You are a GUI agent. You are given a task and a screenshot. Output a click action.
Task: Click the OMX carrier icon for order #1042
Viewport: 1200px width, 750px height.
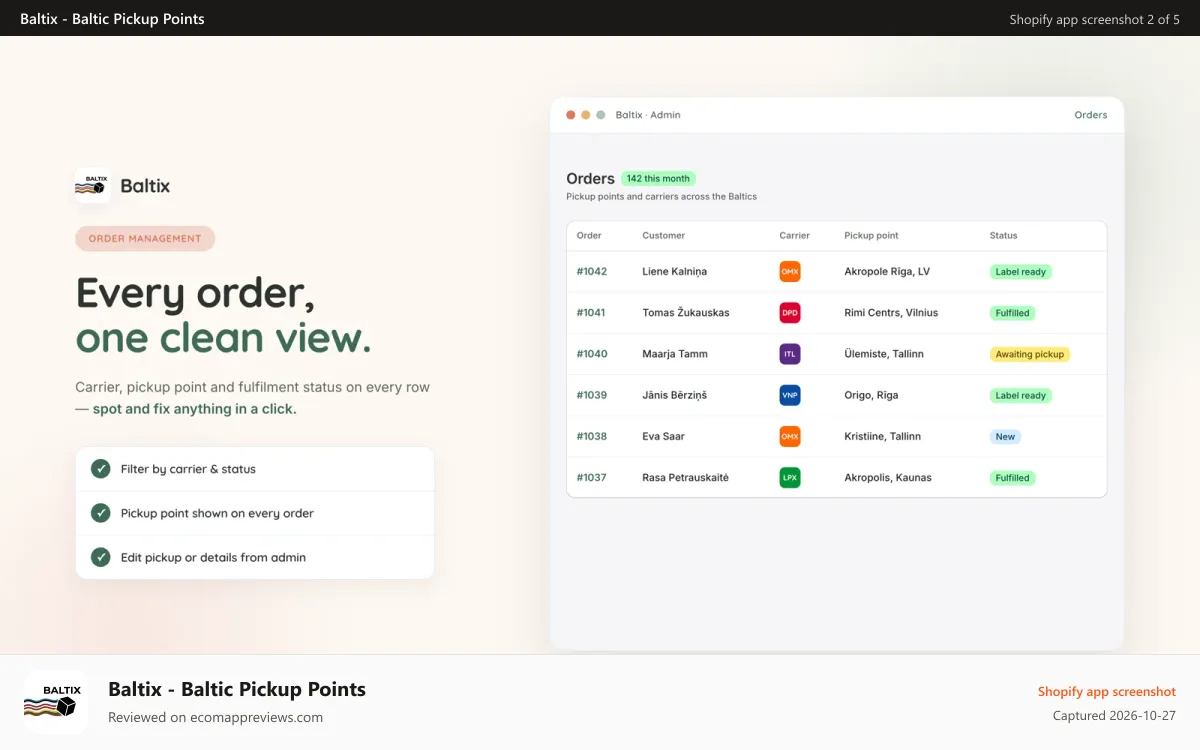(790, 272)
